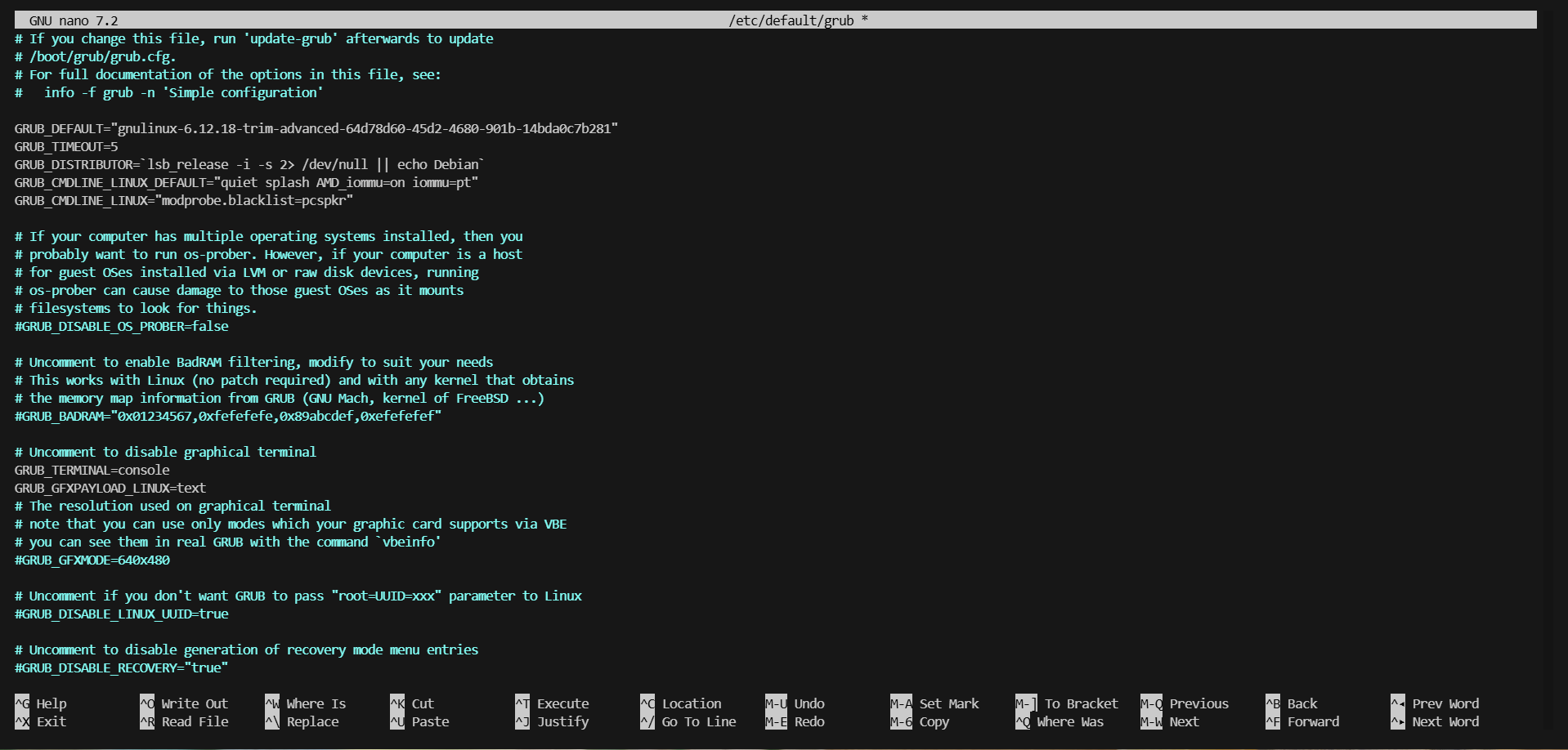The image size is (1568, 750).
Task: Click the /boot/grub/grub.cfg comment line
Action: click(96, 56)
